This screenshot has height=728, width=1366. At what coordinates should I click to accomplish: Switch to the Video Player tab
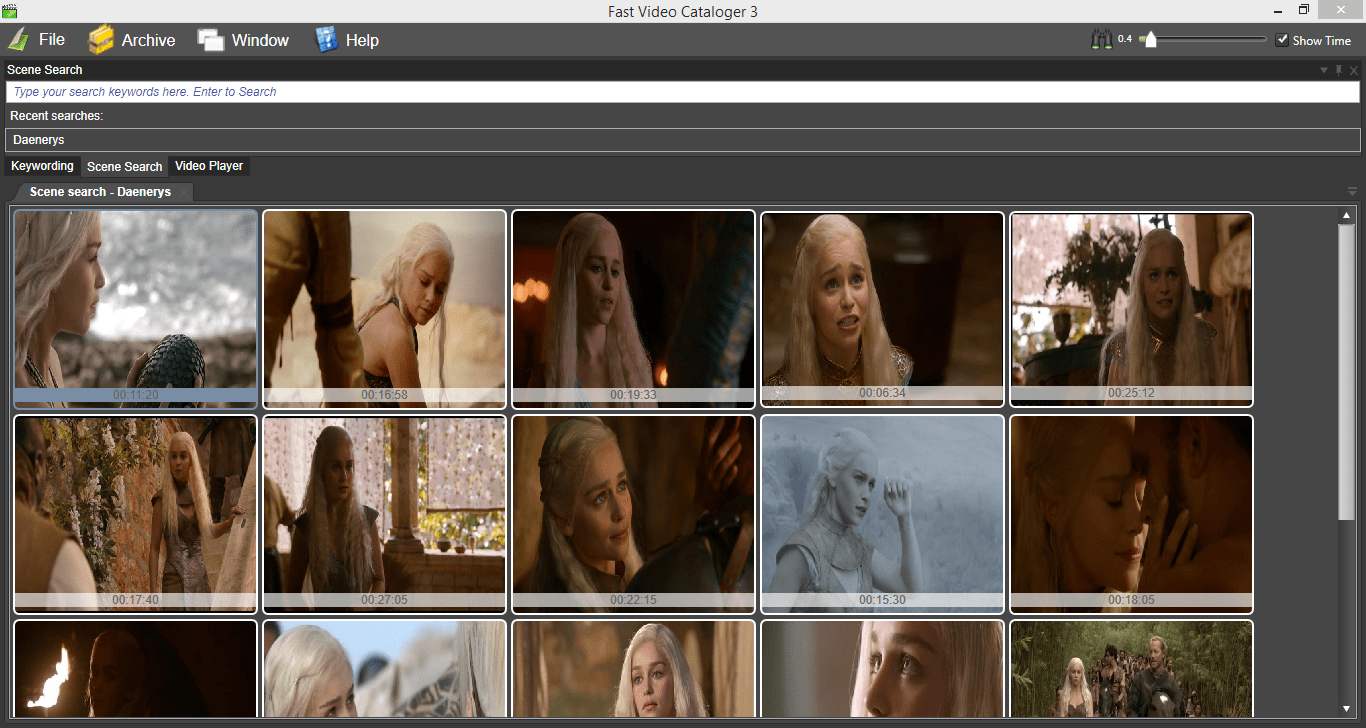coord(209,166)
